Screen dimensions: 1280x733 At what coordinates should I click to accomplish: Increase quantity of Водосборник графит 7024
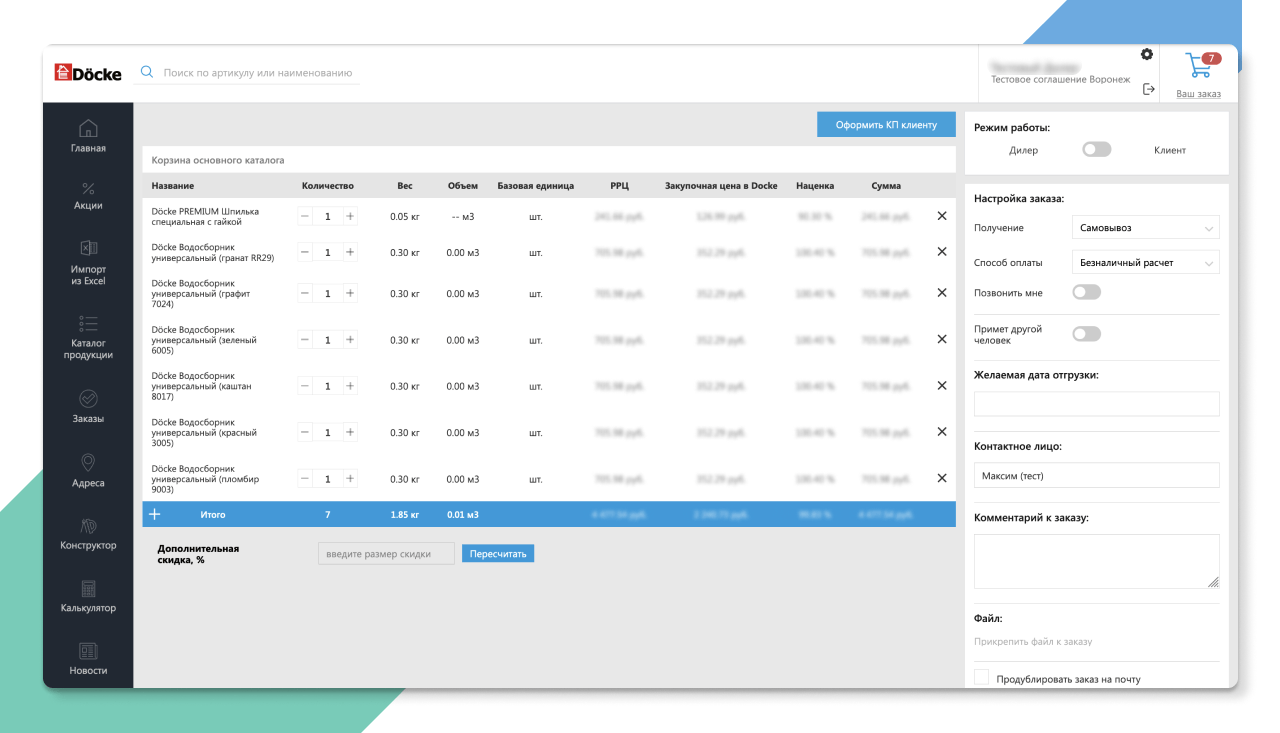pos(350,293)
